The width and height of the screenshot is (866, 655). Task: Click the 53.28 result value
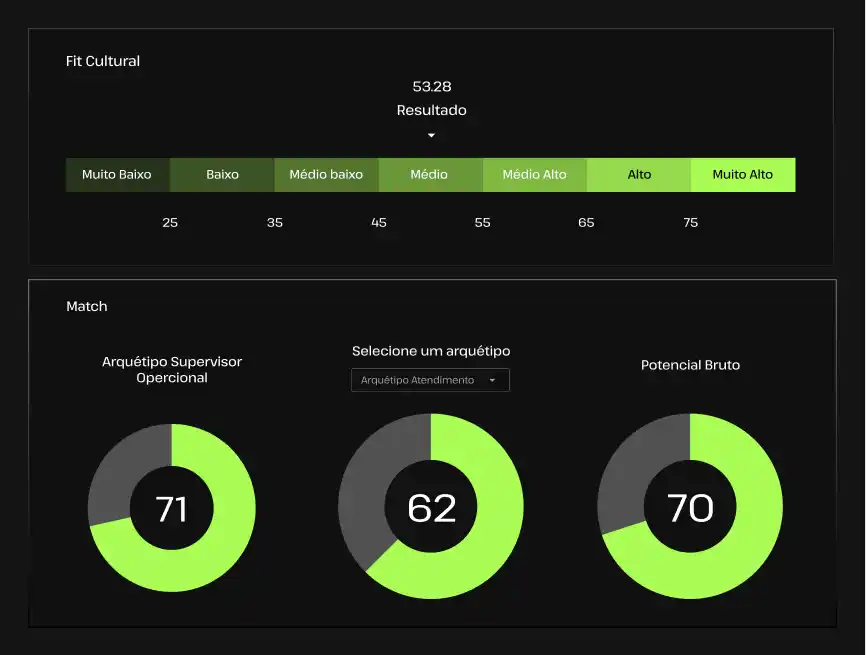432,87
